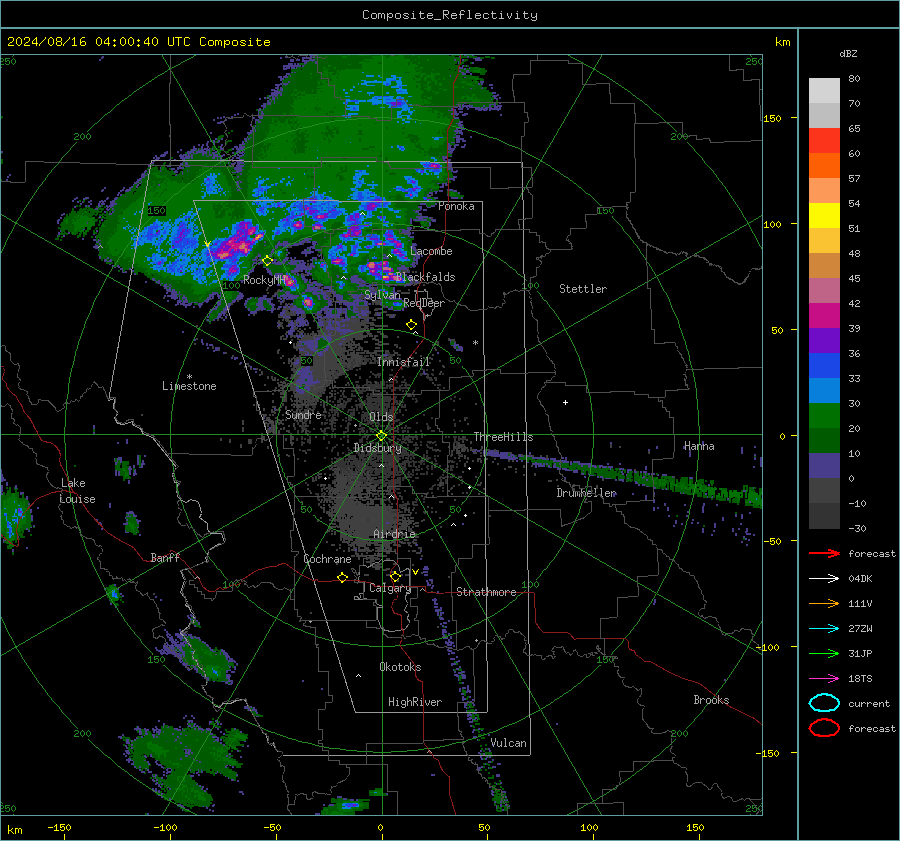Click the green 31JP arrow icon
The height and width of the screenshot is (841, 900).
tap(824, 653)
